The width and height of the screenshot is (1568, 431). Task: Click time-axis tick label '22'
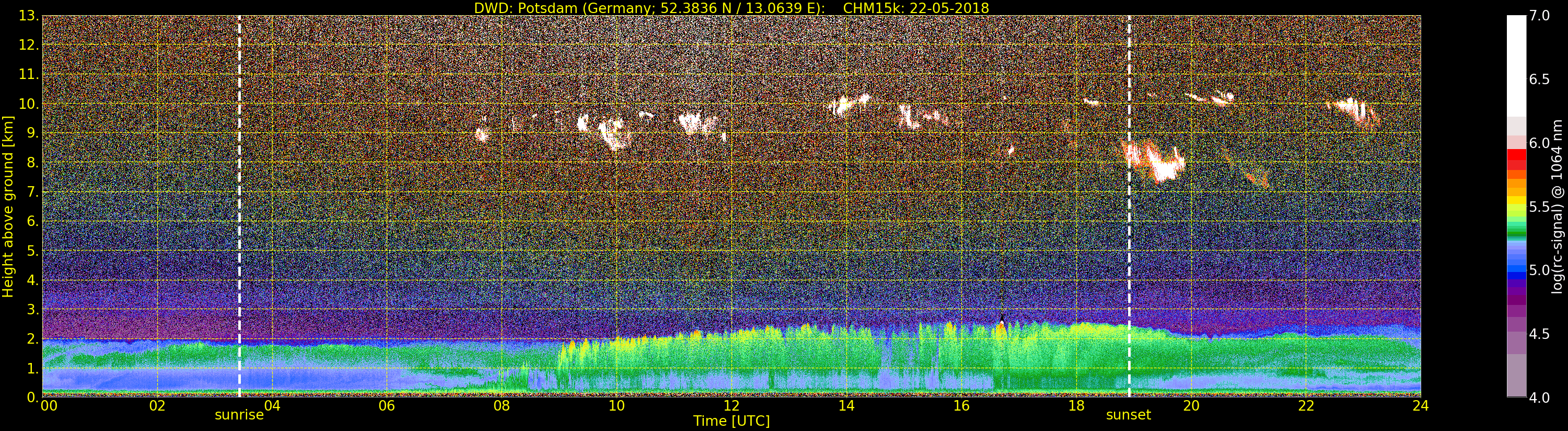(x=1306, y=405)
